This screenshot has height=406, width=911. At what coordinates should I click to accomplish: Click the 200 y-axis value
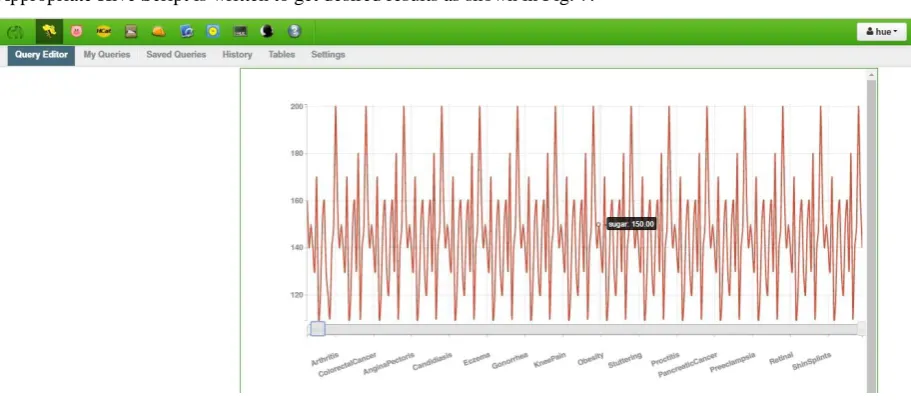[296, 106]
